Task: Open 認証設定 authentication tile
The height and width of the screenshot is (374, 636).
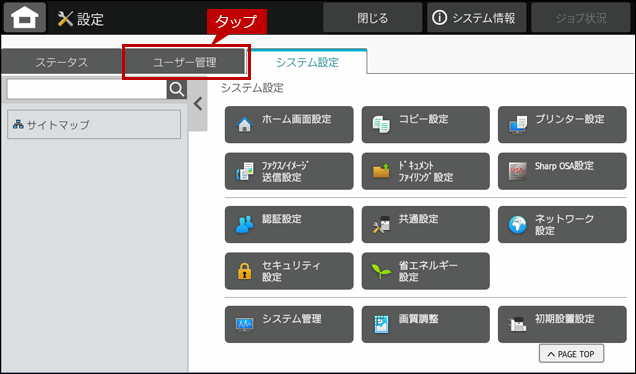Action: 289,224
